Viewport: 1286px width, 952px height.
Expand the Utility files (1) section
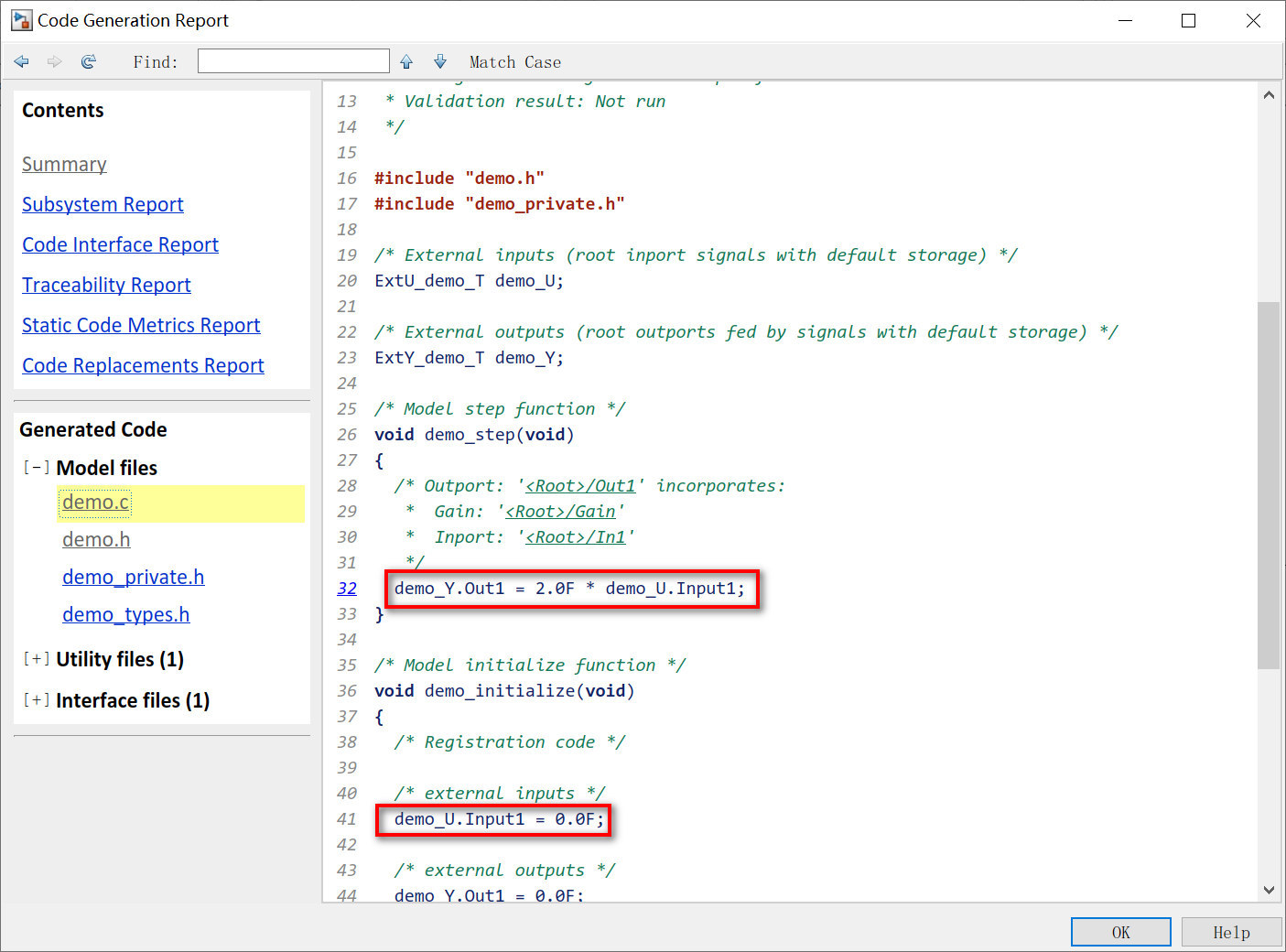coord(37,659)
